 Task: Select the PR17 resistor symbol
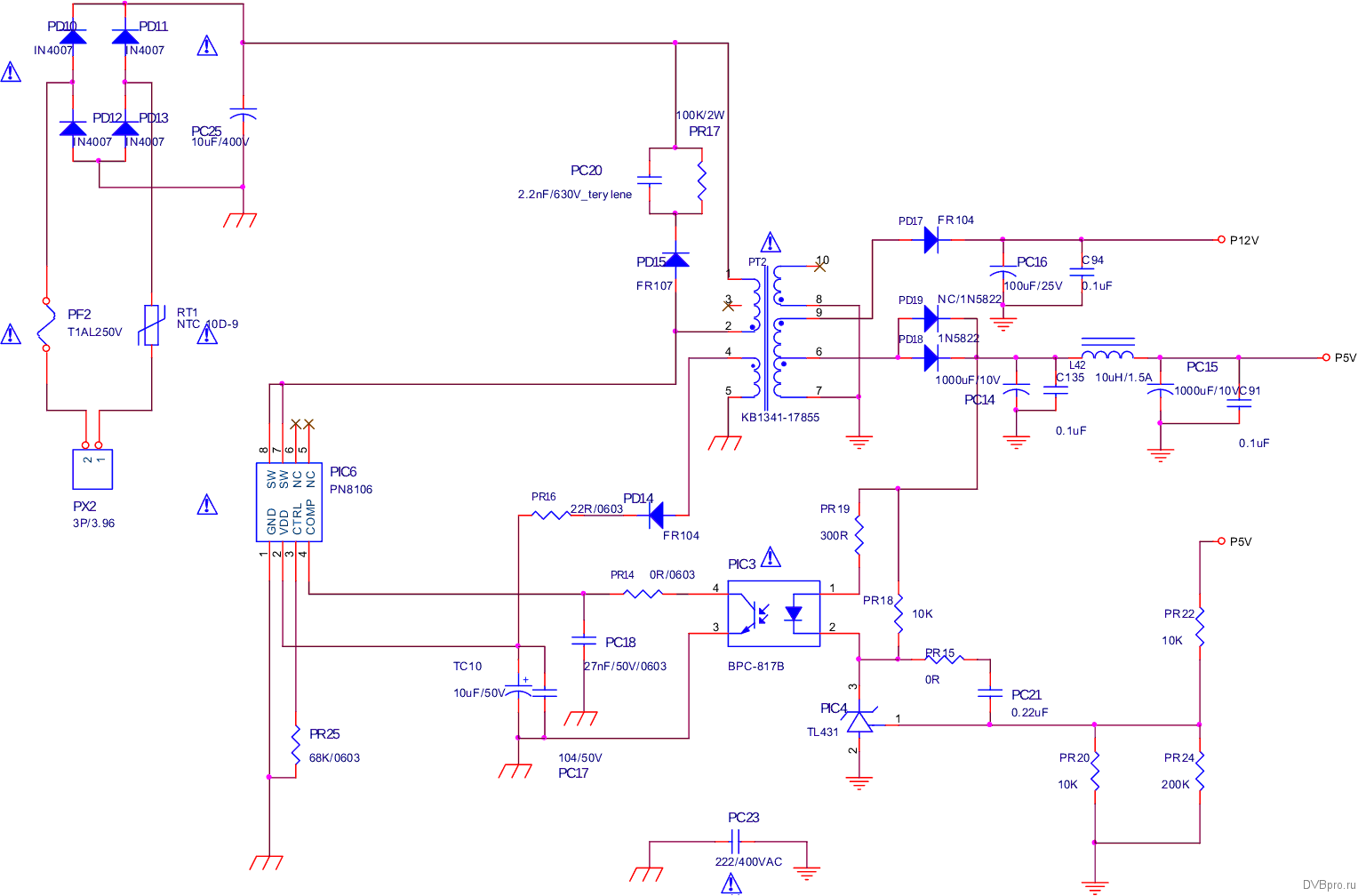(702, 180)
